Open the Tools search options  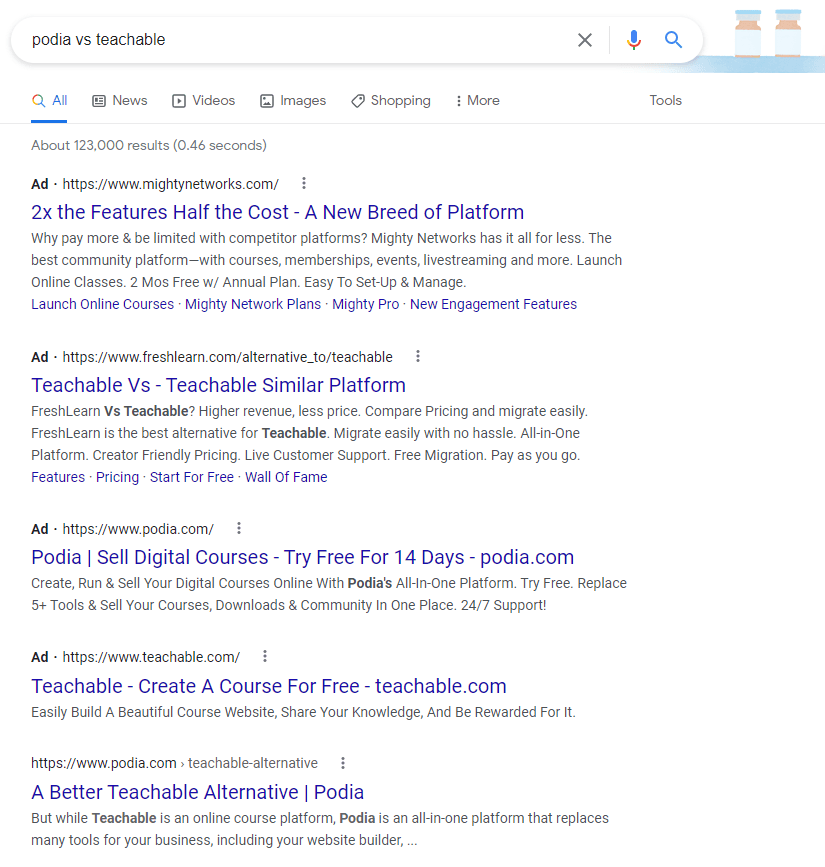(x=665, y=101)
